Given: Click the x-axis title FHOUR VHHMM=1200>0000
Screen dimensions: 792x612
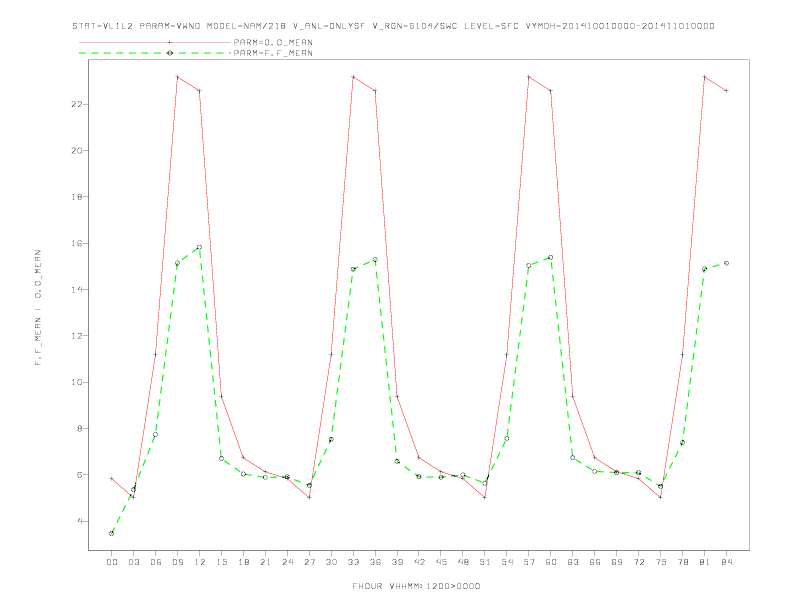Looking at the screenshot, I should point(416,586).
